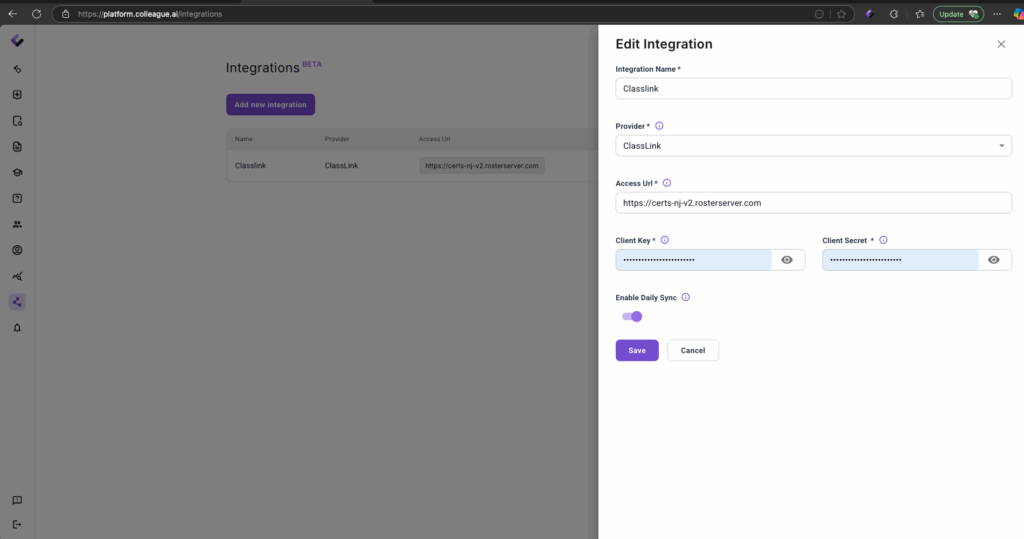Show the Client Key with eye icon
This screenshot has width=1024, height=539.
[x=787, y=260]
